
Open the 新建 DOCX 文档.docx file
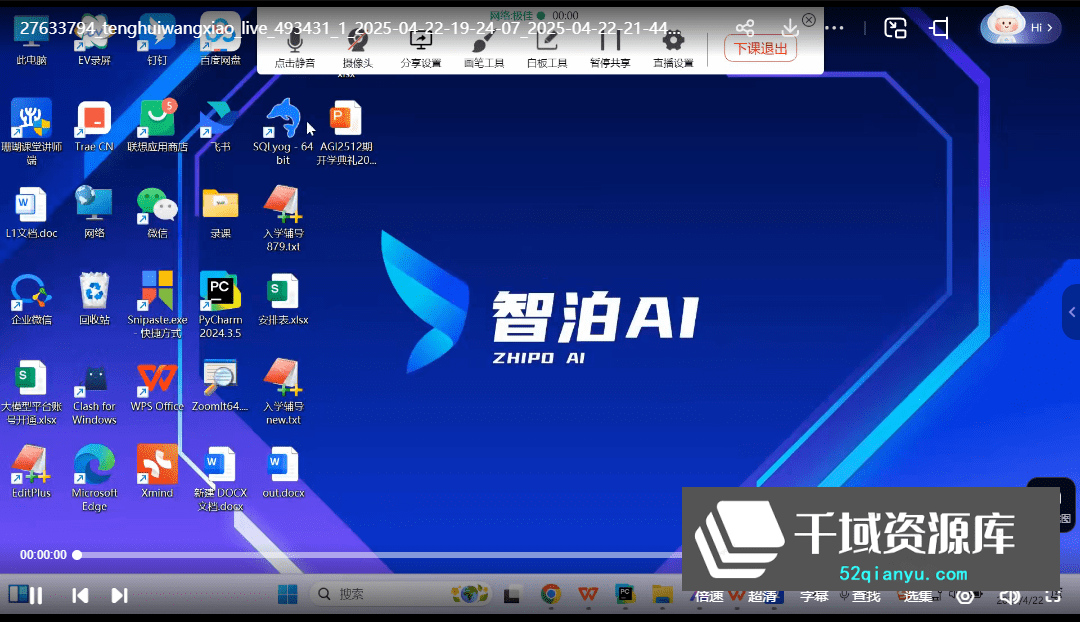(x=220, y=479)
